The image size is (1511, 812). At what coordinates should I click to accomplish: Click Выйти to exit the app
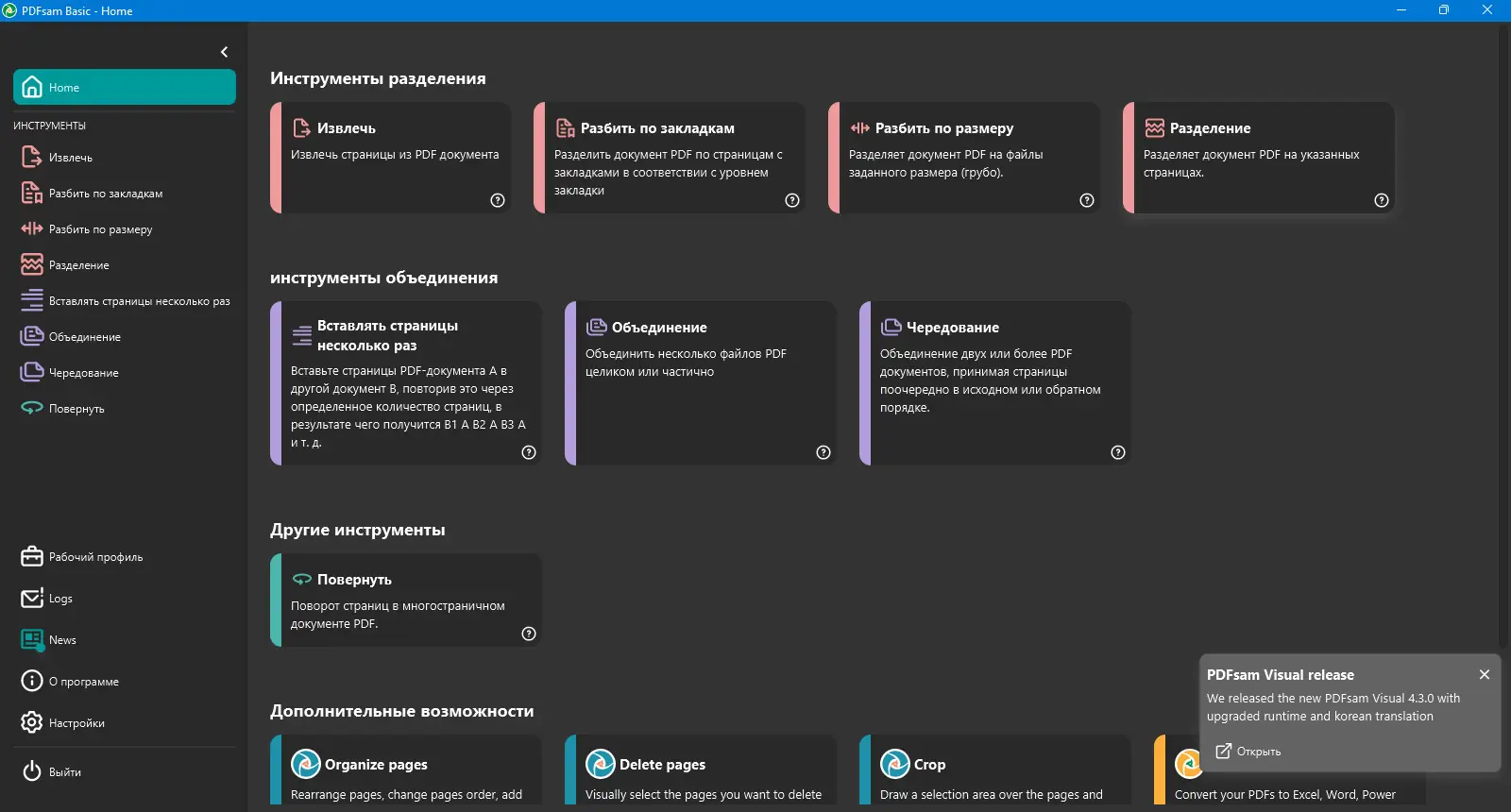point(125,772)
